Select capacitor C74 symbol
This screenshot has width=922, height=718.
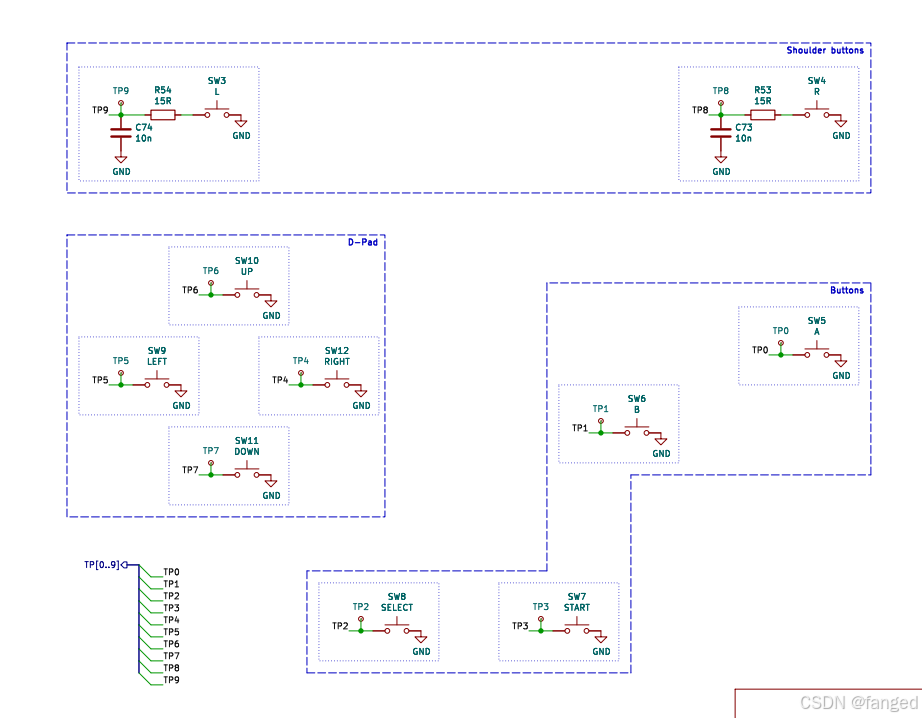click(x=121, y=133)
